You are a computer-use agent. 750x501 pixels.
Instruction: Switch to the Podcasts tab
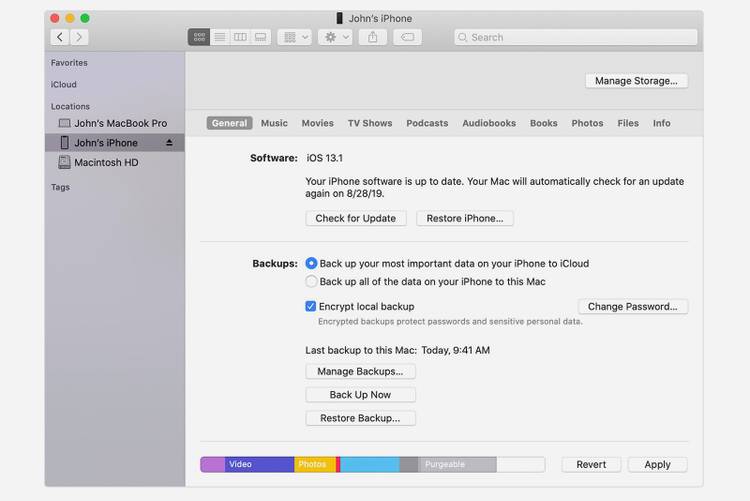[427, 123]
